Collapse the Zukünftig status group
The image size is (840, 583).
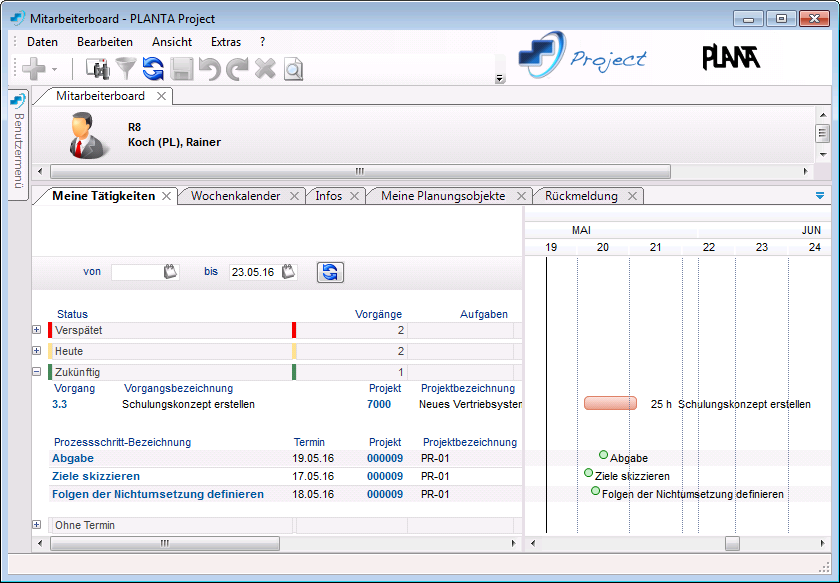pos(37,372)
